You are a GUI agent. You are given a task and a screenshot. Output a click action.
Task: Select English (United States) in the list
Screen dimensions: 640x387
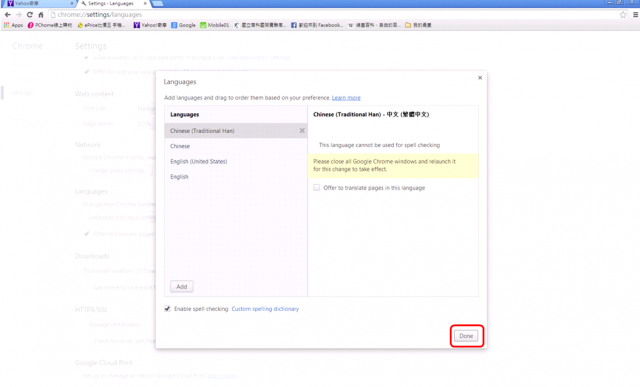coord(236,161)
